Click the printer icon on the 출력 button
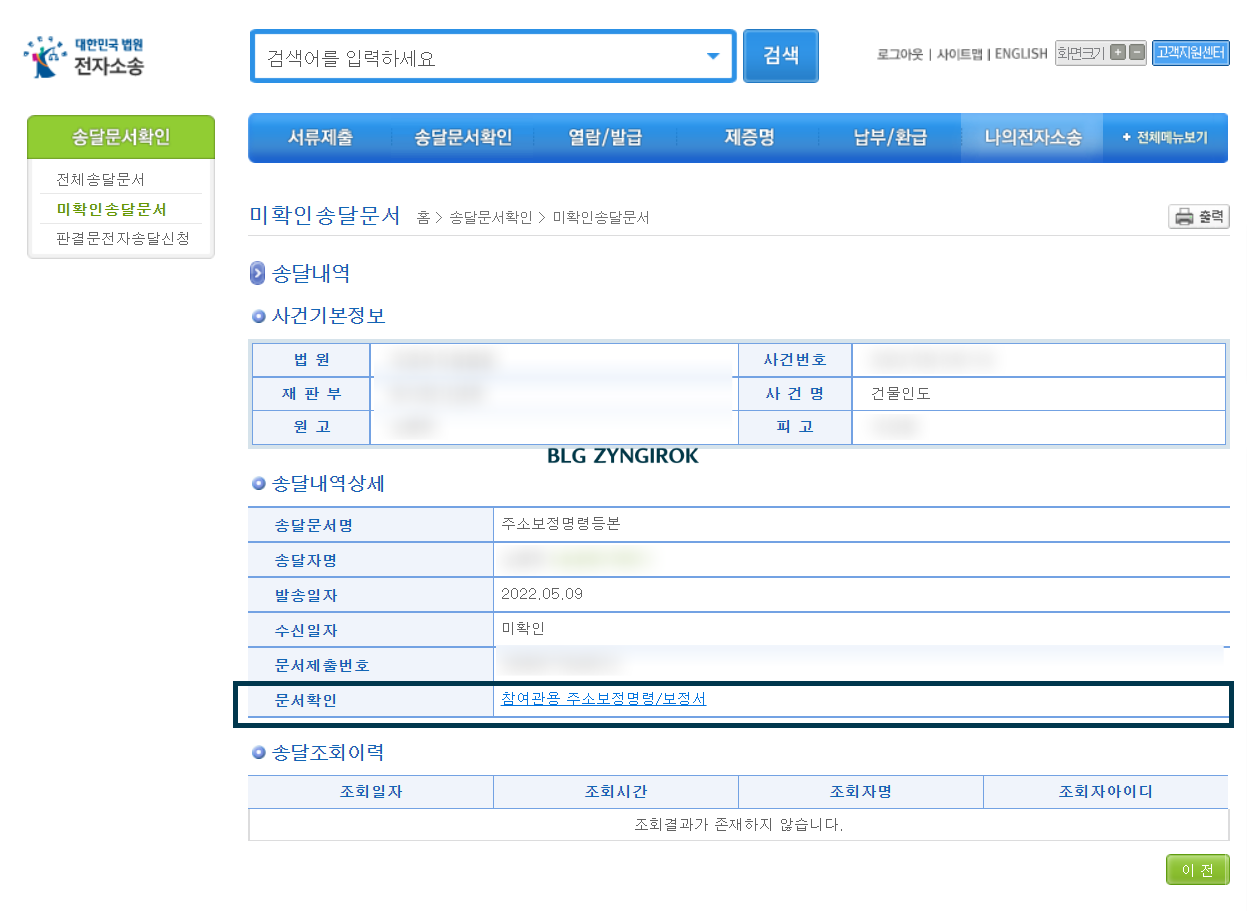The image size is (1247, 911). click(x=1184, y=216)
